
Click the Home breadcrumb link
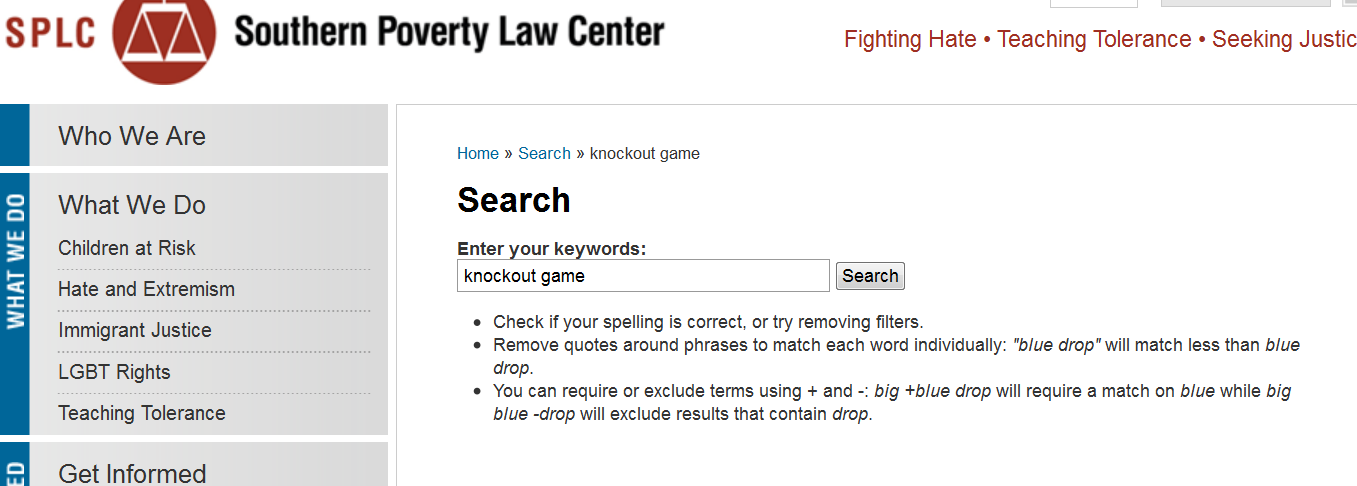point(478,153)
